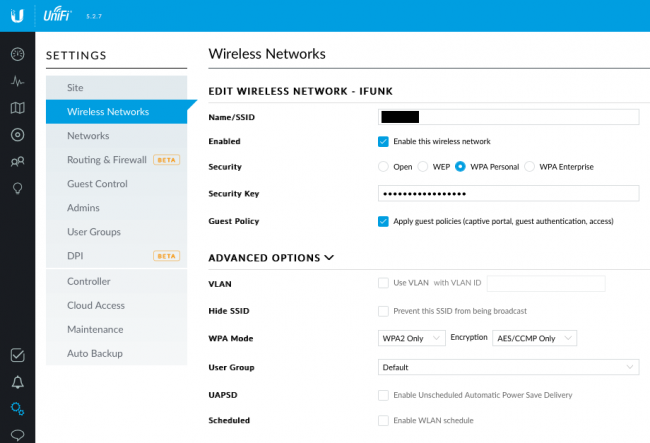Select Wireless Networks in settings menu

click(116, 111)
